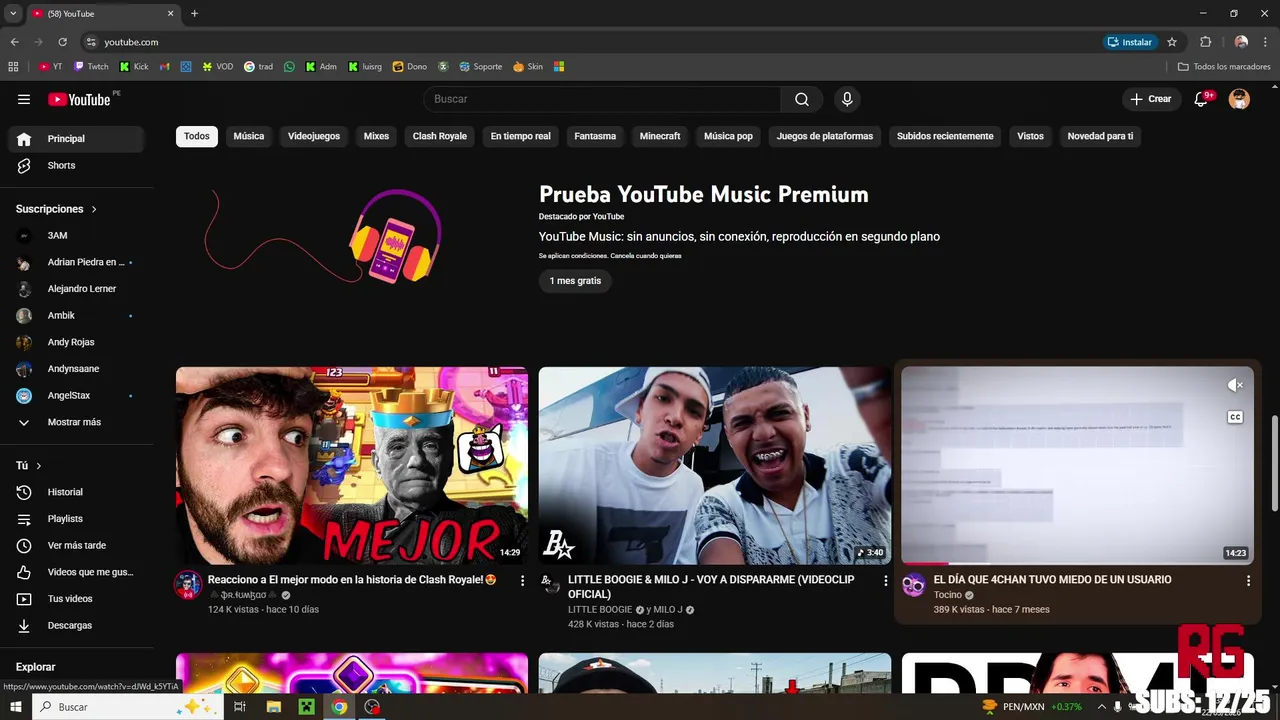The image size is (1280, 720).
Task: Expand the Tú section arrow
Action: [x=39, y=466]
